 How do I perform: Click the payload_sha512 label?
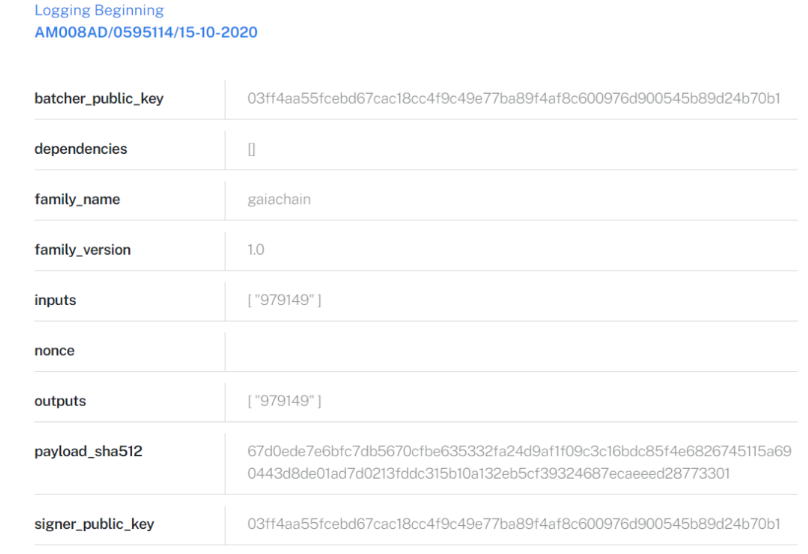[x=88, y=451]
